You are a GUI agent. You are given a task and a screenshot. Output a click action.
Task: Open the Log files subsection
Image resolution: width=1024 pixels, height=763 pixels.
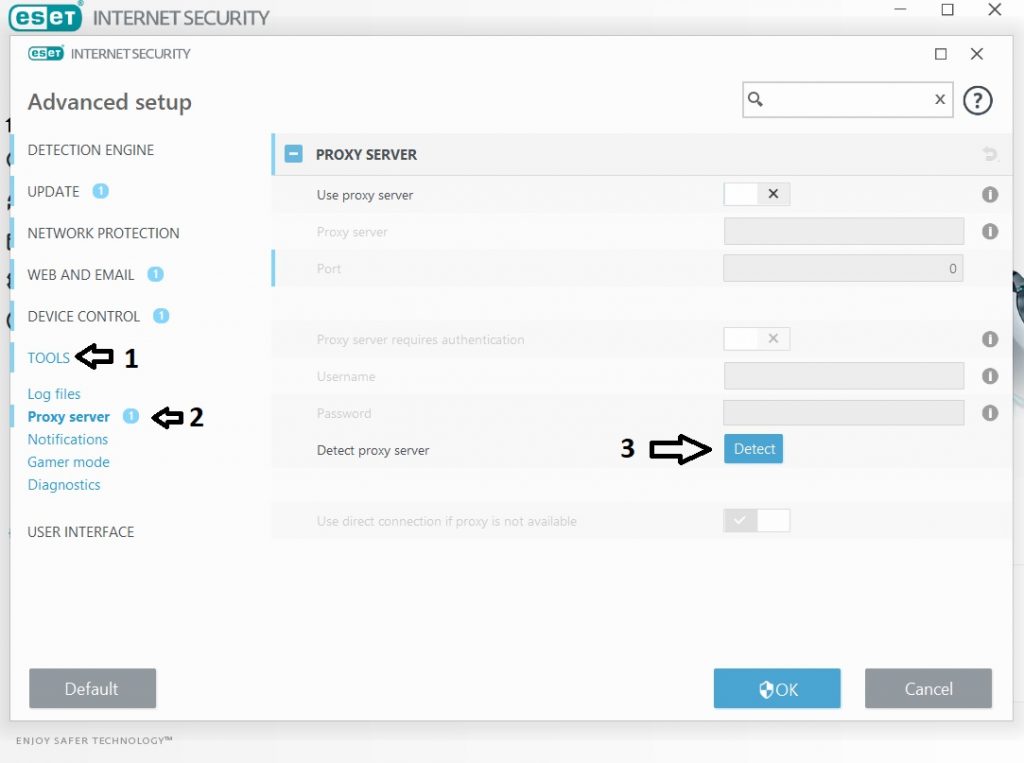coord(54,394)
